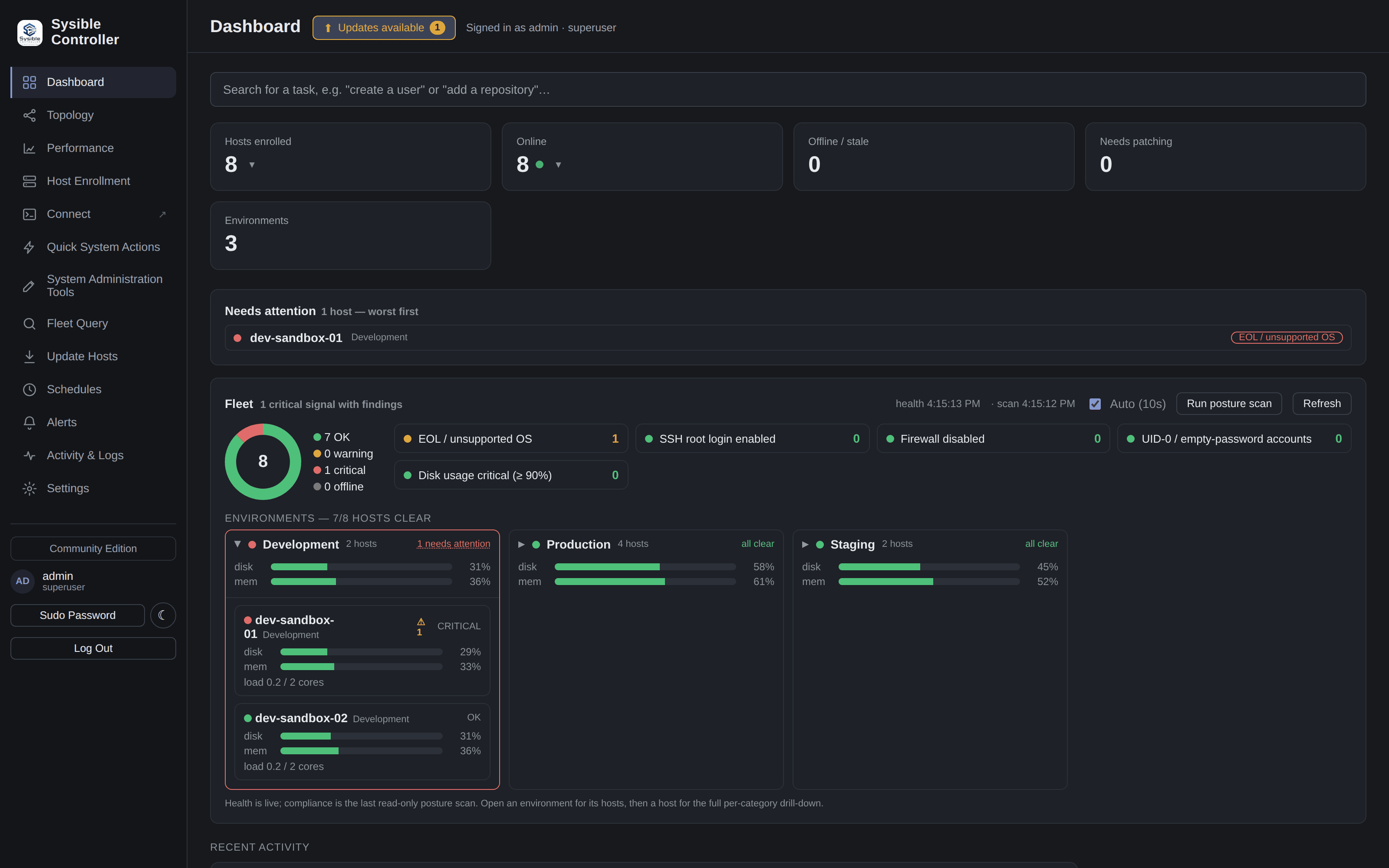Click the Environments stat card

click(351, 236)
